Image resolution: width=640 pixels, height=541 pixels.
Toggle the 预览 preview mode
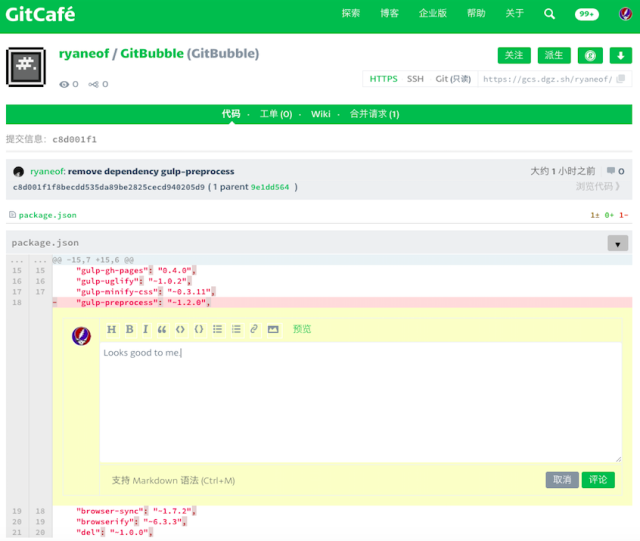(x=302, y=329)
